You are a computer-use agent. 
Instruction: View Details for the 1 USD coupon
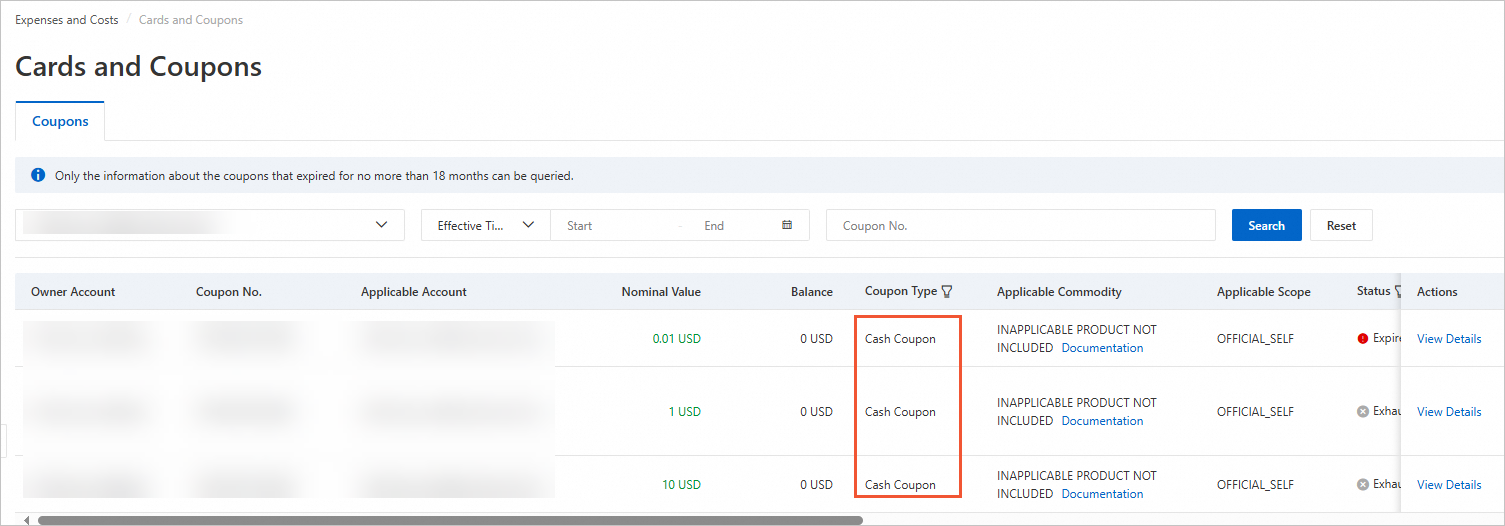point(1449,412)
